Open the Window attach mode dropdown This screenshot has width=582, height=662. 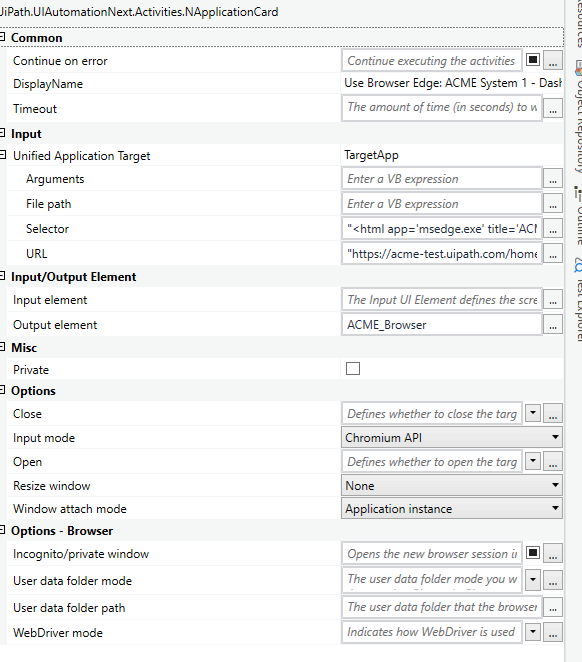[452, 509]
